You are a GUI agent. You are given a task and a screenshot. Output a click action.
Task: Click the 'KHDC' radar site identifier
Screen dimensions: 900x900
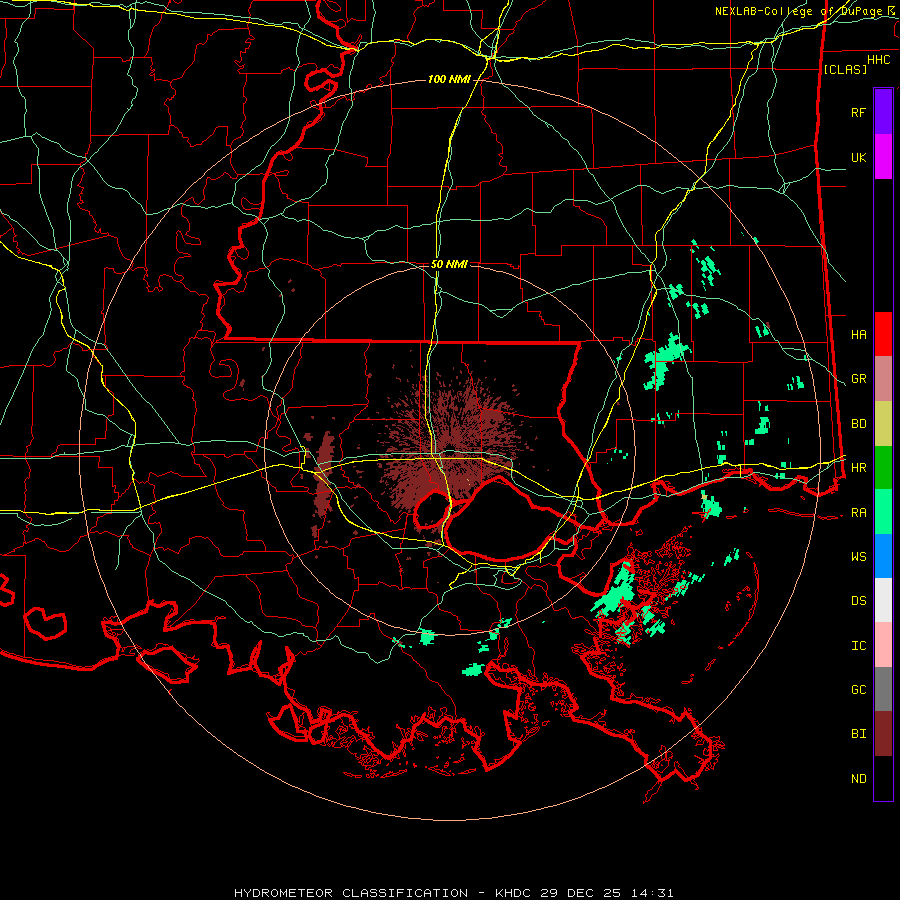[x=514, y=893]
